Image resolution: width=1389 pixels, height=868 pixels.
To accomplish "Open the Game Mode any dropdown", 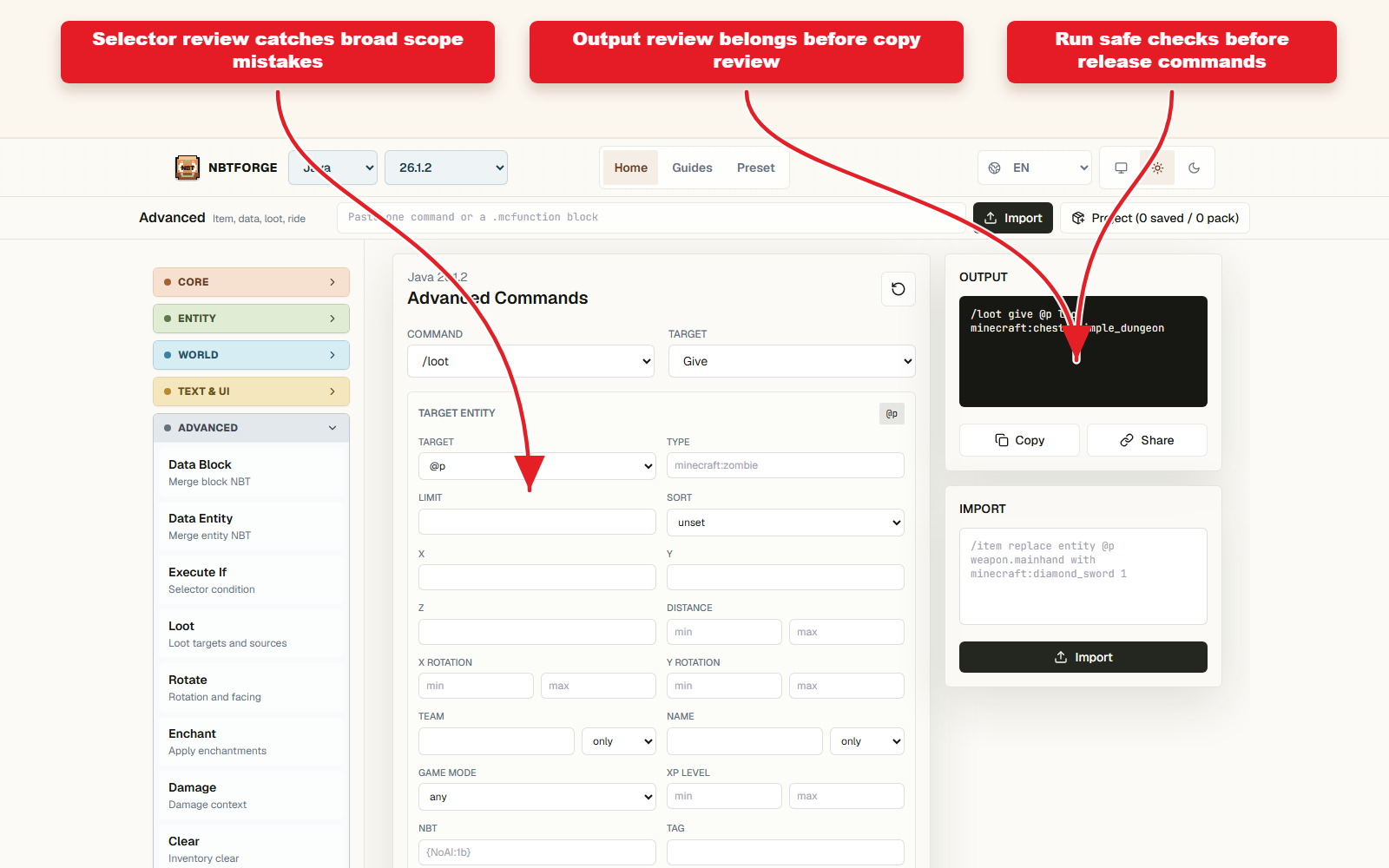I will coord(537,797).
